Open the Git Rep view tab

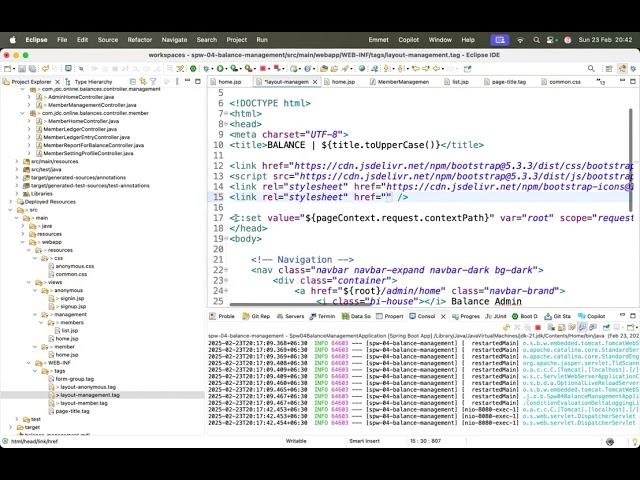(256, 316)
